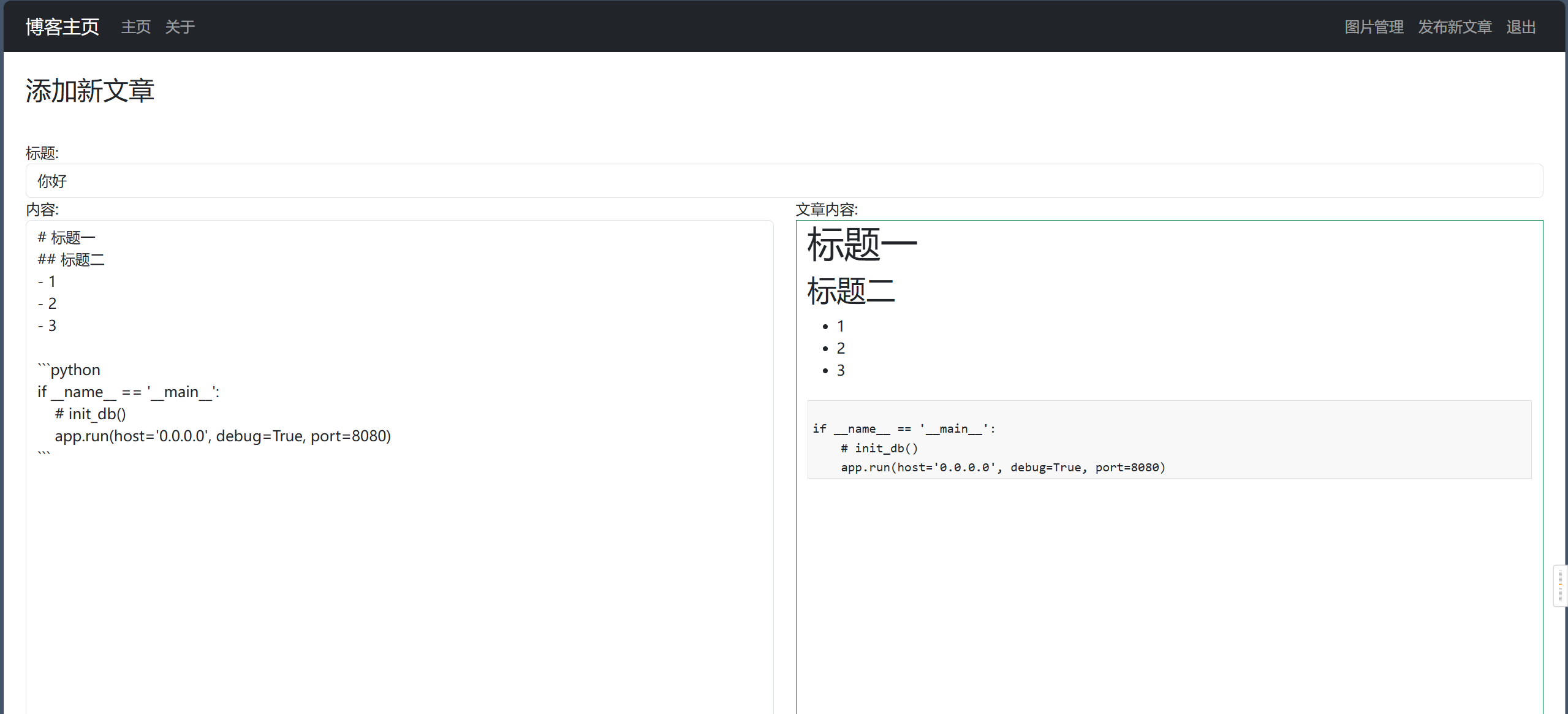The image size is (1568, 714).
Task: Open 发布新文章 in the navbar
Action: click(x=1454, y=27)
